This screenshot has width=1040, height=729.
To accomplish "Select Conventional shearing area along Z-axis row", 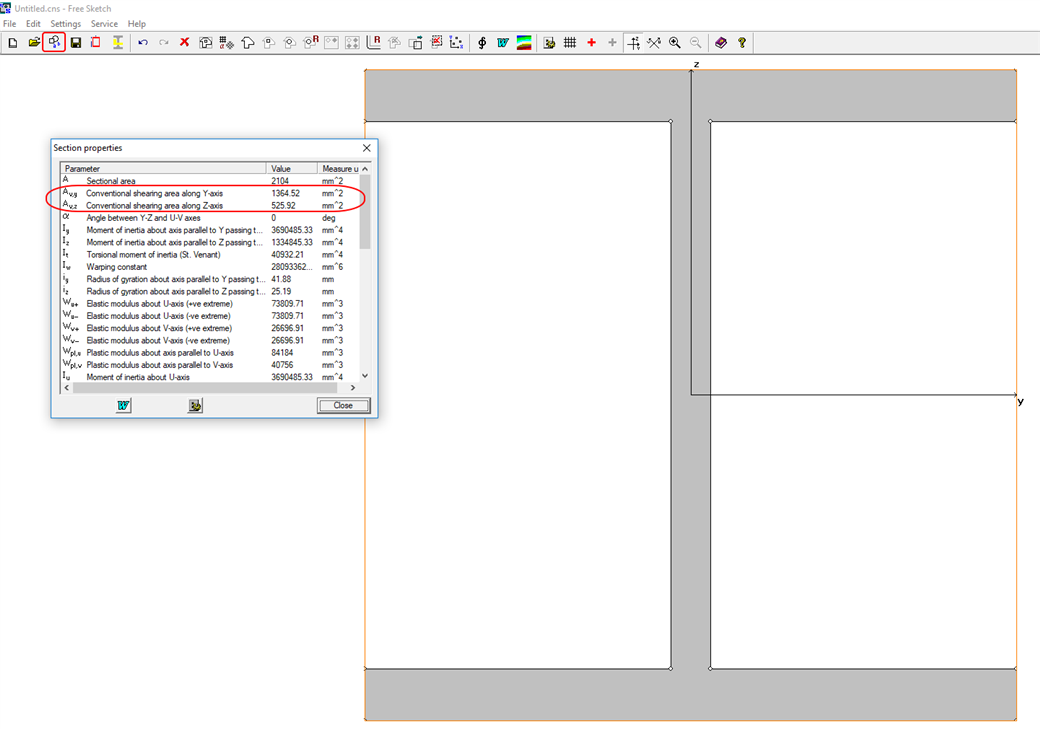I will (x=210, y=206).
